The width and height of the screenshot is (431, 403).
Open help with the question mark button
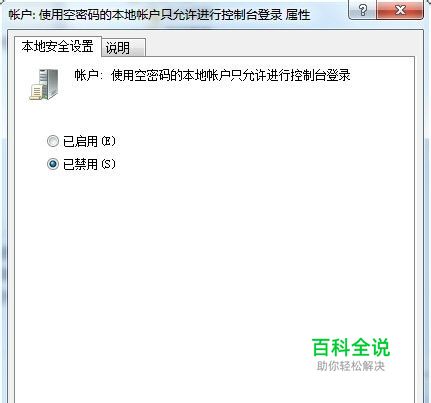coord(362,9)
